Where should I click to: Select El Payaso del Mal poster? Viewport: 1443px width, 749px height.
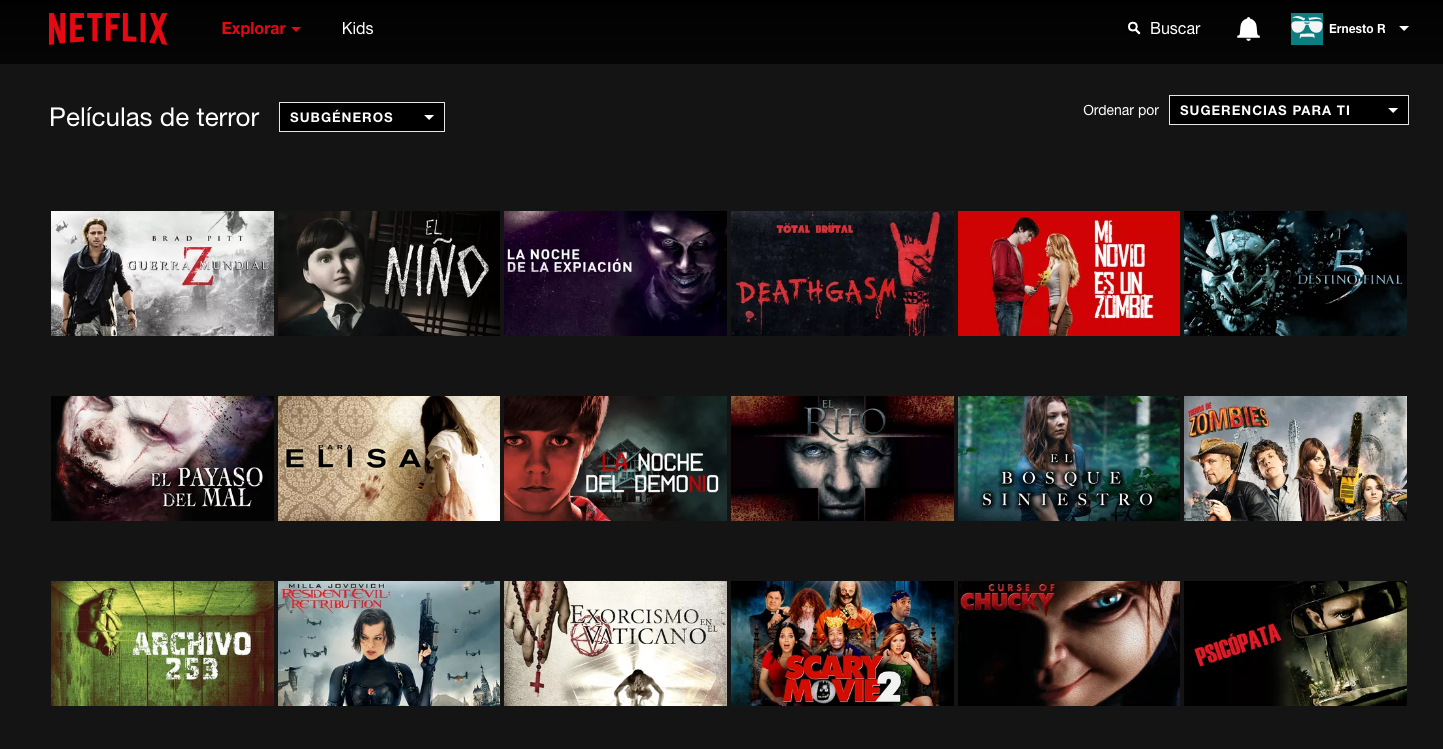point(162,458)
